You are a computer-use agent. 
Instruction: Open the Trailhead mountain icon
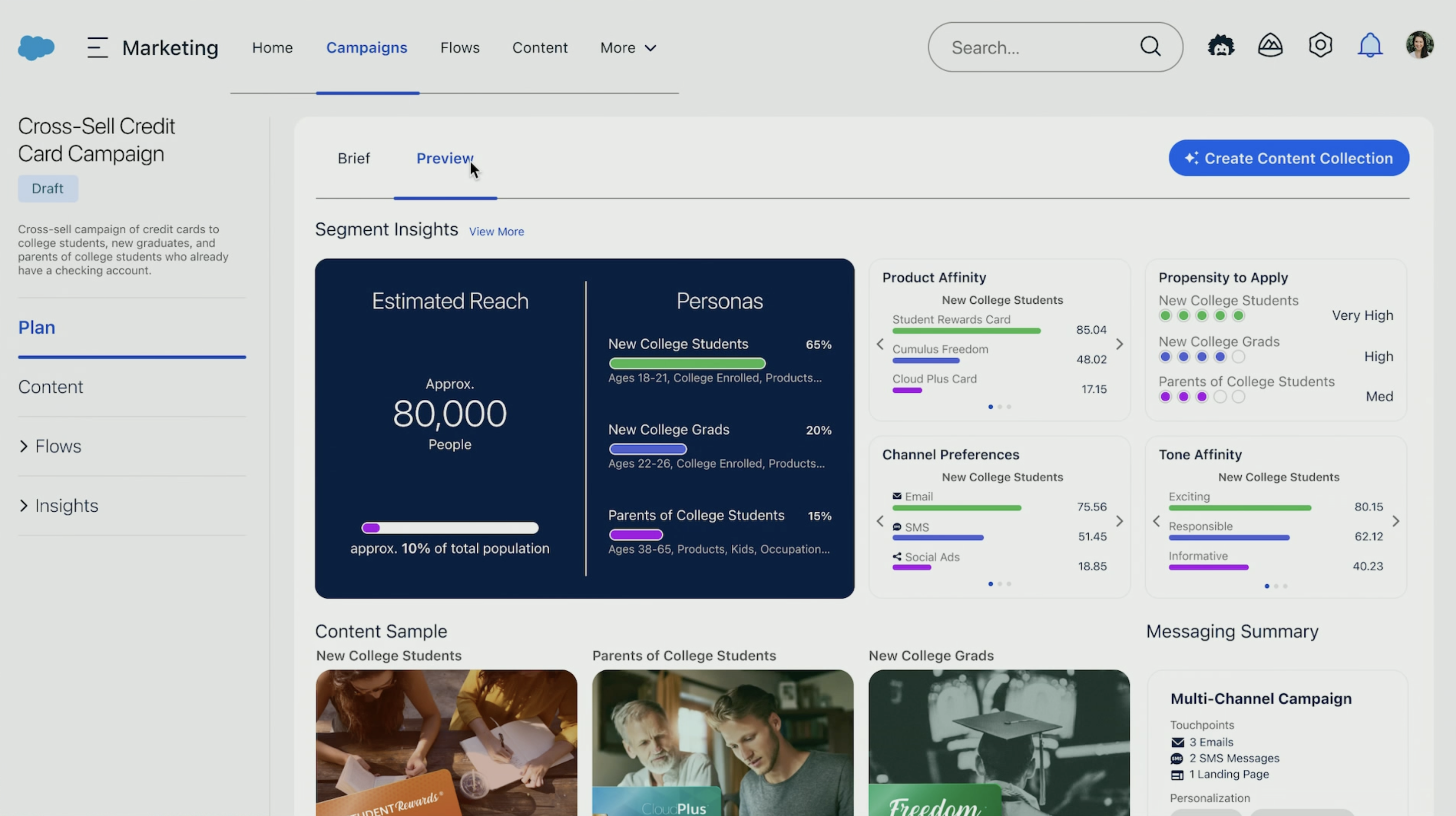tap(1270, 46)
